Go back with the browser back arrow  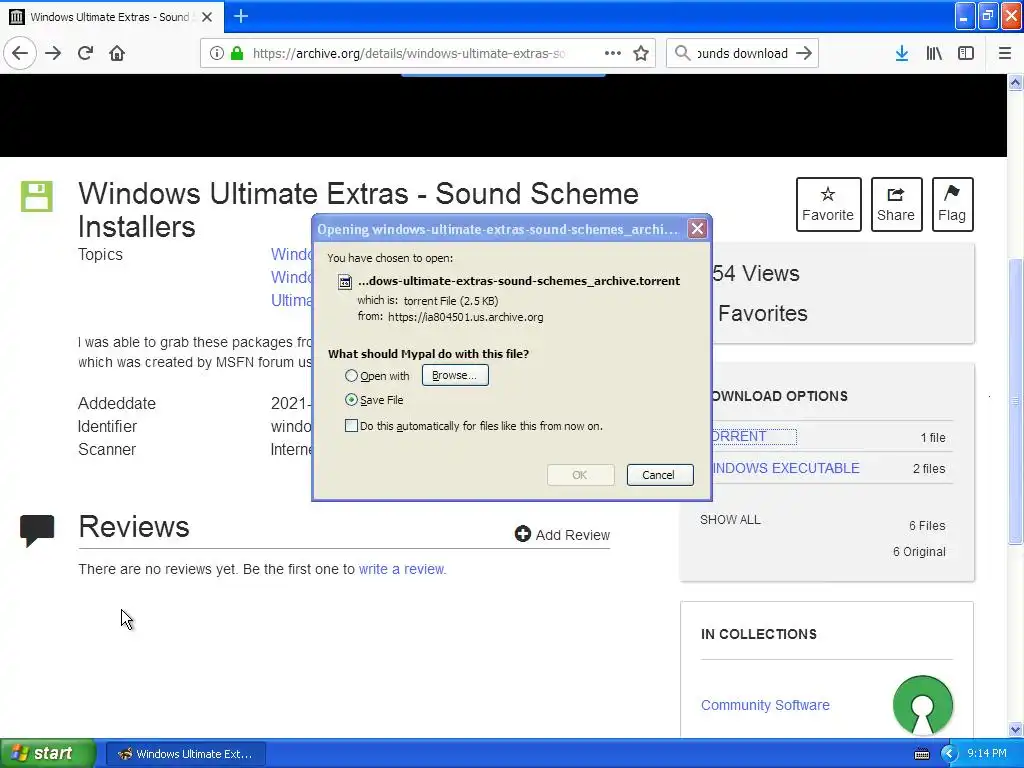click(x=20, y=53)
